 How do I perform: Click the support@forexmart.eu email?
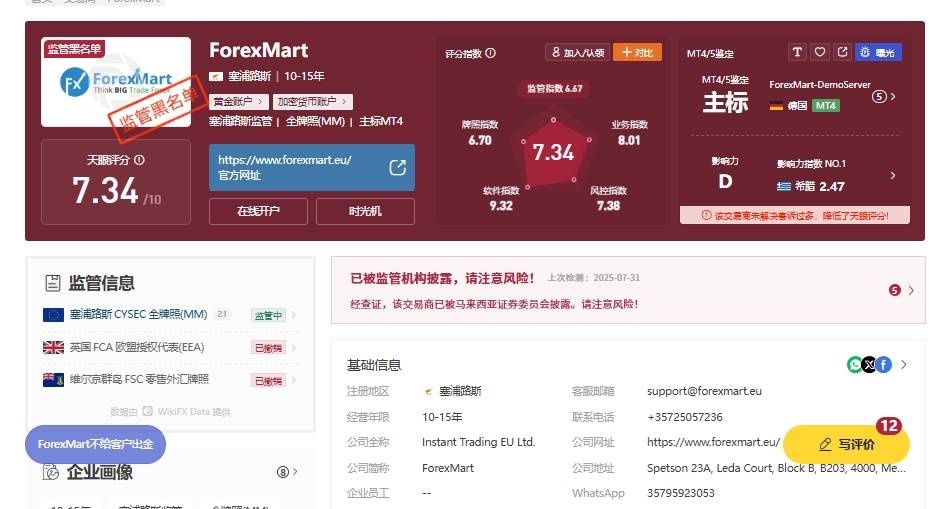tap(704, 391)
